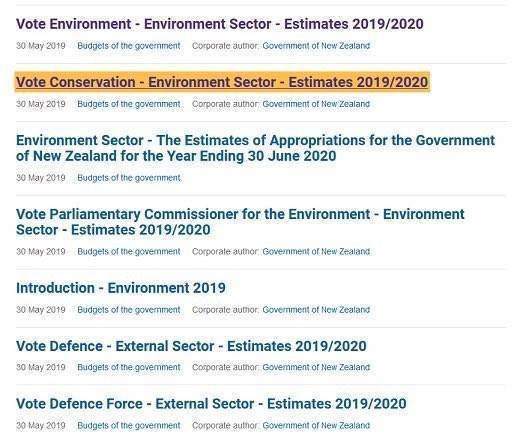Click Budgets of the government under Introduction - Environment
This screenshot has width=529, height=441.
[x=129, y=310]
